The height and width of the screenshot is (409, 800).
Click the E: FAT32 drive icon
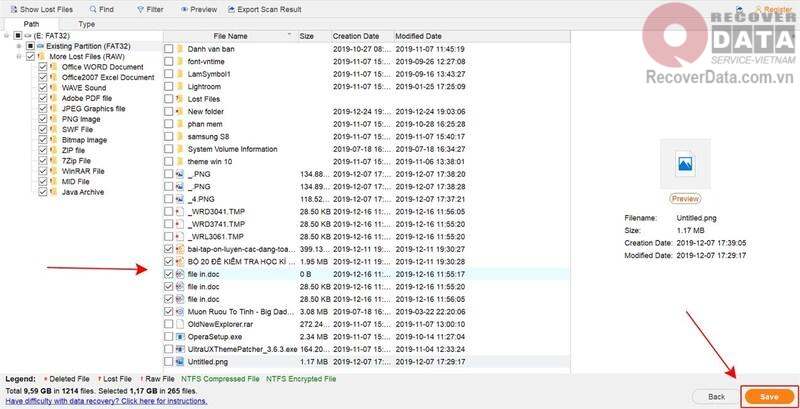(x=28, y=36)
